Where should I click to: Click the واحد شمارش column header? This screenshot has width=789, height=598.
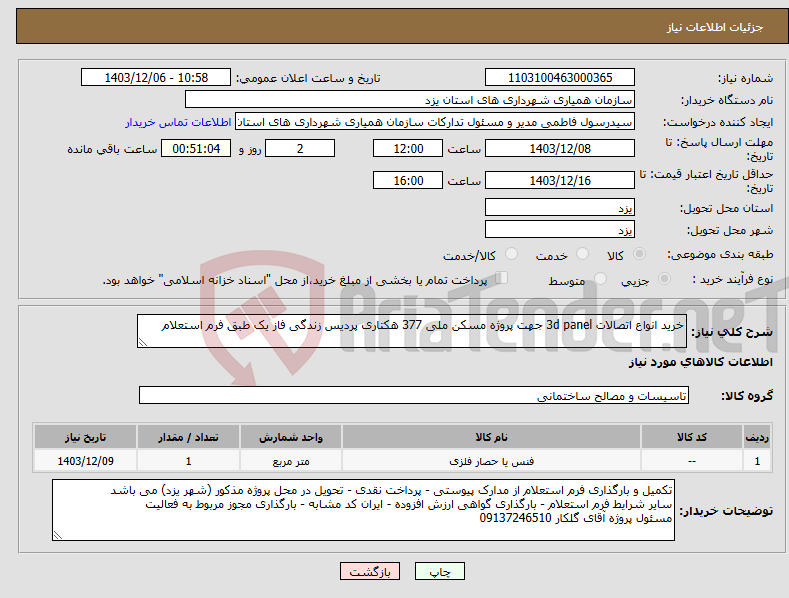point(291,437)
